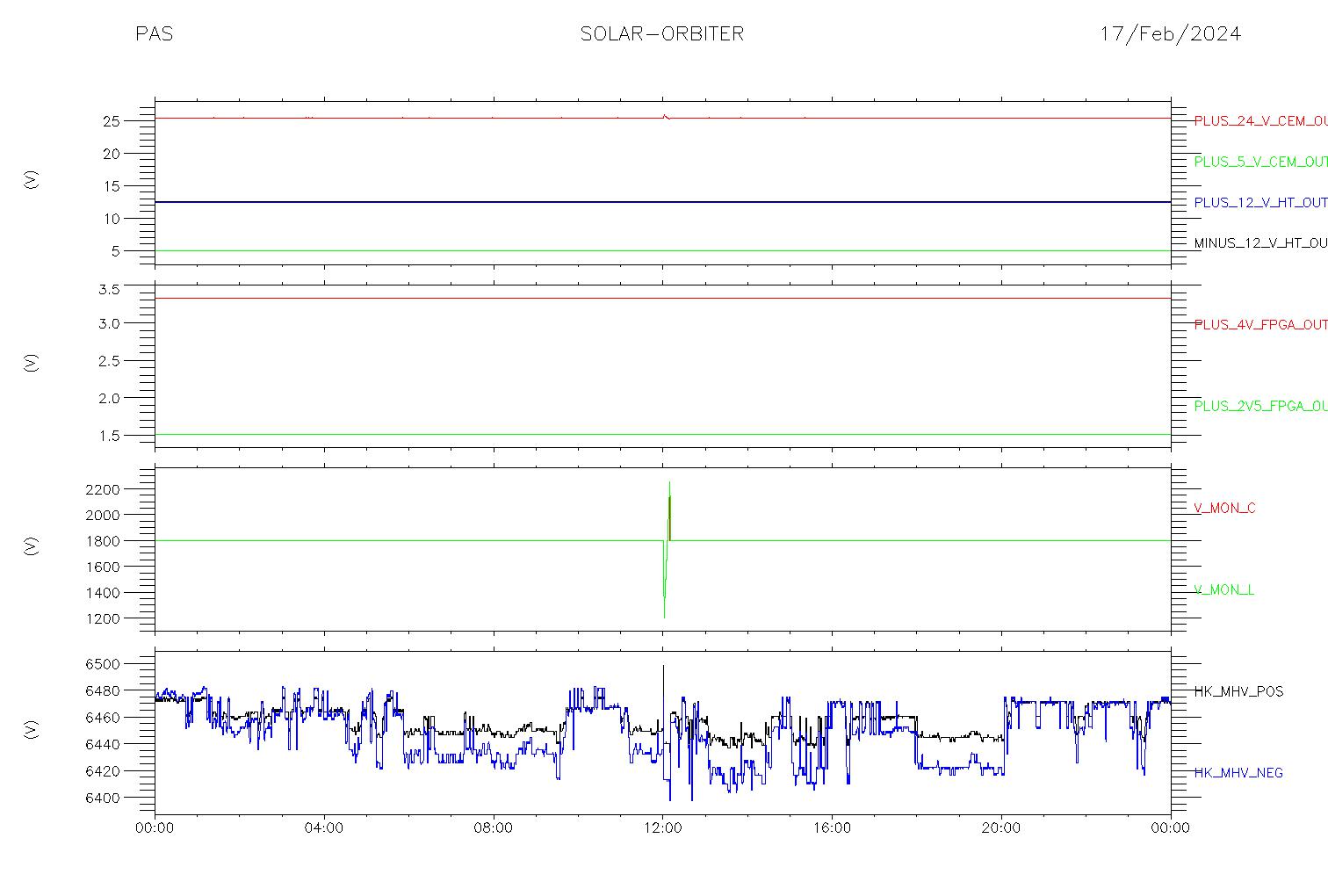Viewport: 1328px width, 896px height.
Task: Click the PLUS_5_V_CEM legend label
Action: (1260, 162)
